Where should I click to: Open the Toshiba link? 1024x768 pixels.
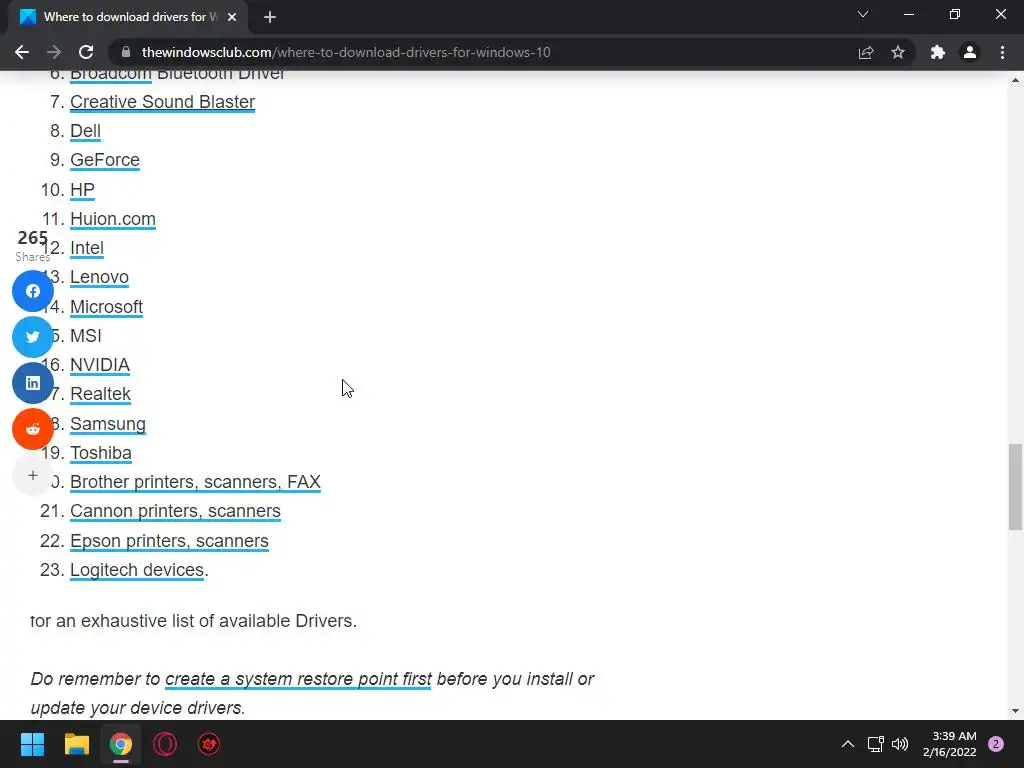click(101, 453)
